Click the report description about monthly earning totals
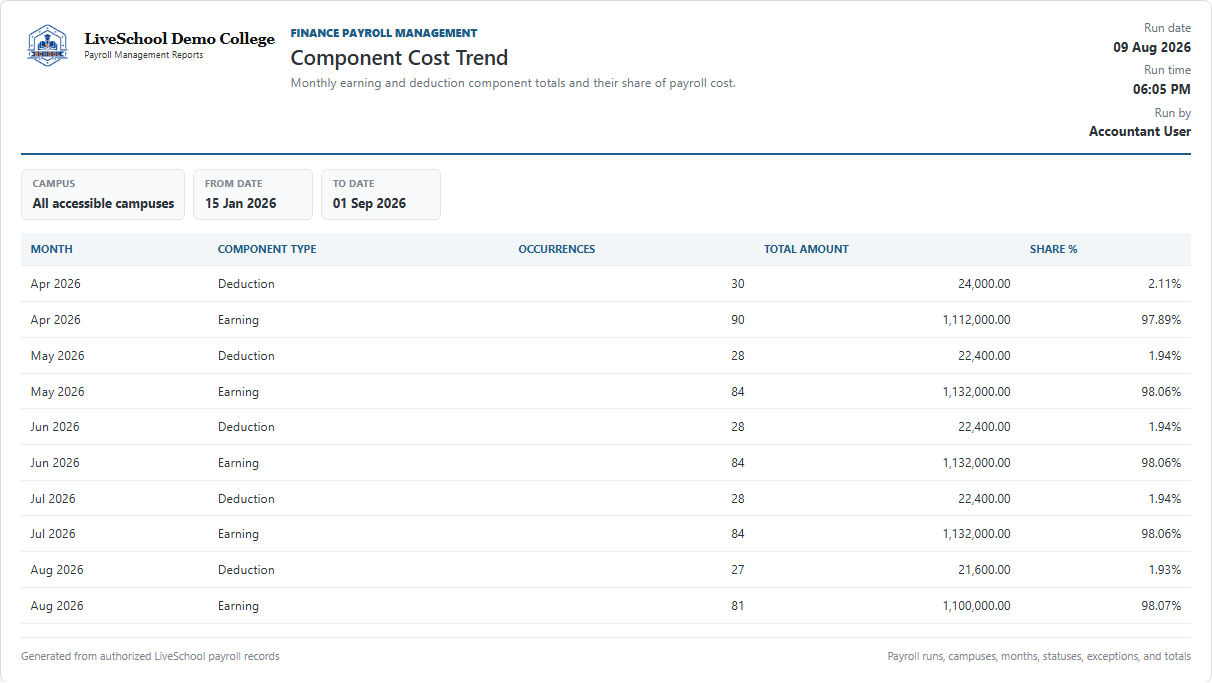 513,83
